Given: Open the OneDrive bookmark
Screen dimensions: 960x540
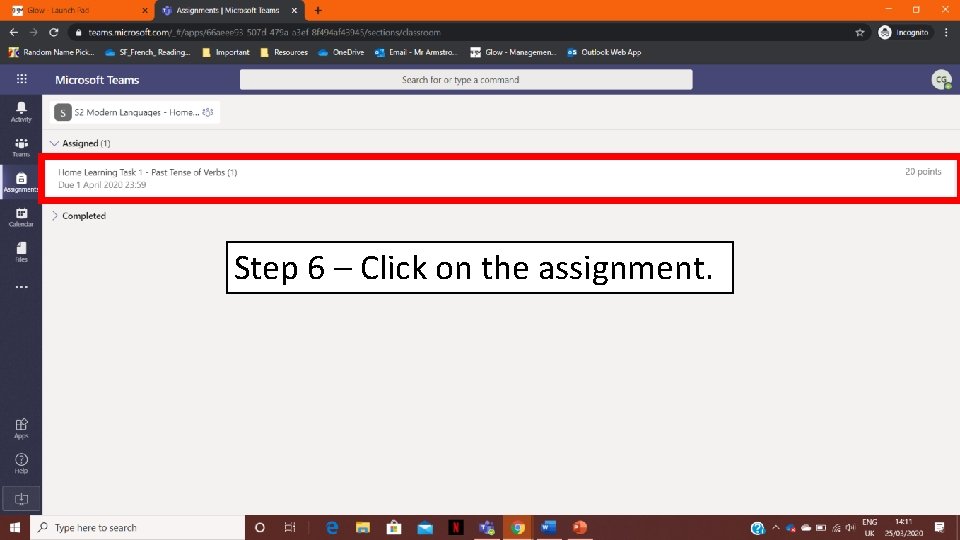Looking at the screenshot, I should point(341,52).
